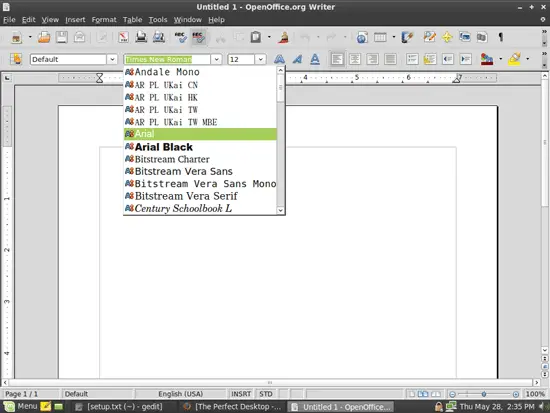Click the Times New Roman font name field
The width and height of the screenshot is (550, 413).
click(167, 59)
